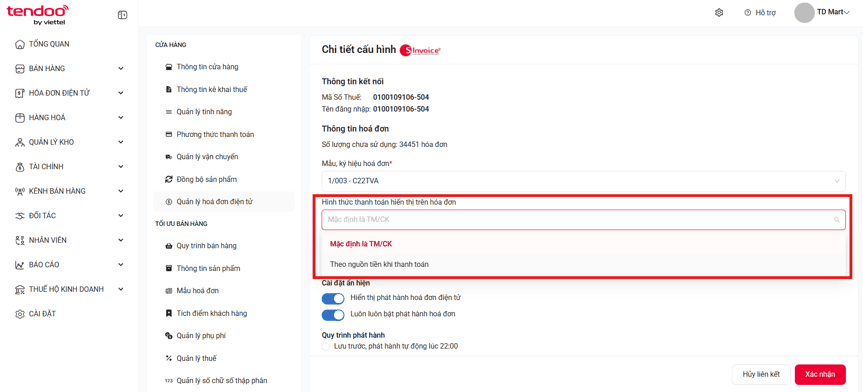Viewport: 863px width, 392px height.
Task: Click the Quản lý vận chuyển truck icon
Action: (169, 157)
